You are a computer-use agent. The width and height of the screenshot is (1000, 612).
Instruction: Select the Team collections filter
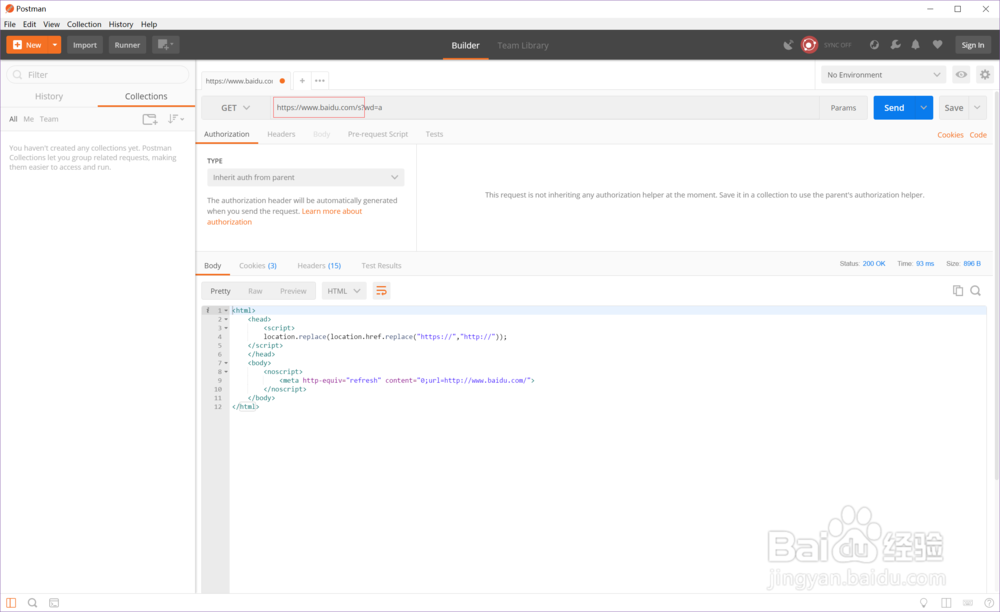[x=48, y=119]
